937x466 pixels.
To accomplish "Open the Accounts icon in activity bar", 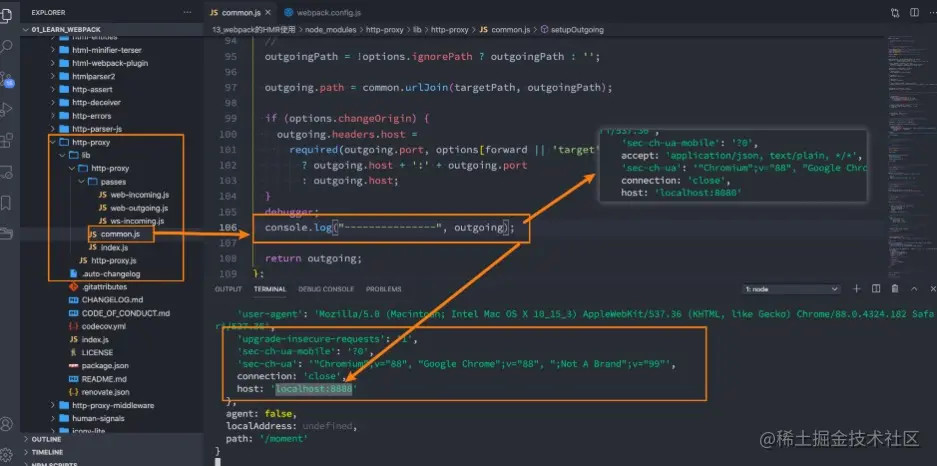I will pos(6,424).
